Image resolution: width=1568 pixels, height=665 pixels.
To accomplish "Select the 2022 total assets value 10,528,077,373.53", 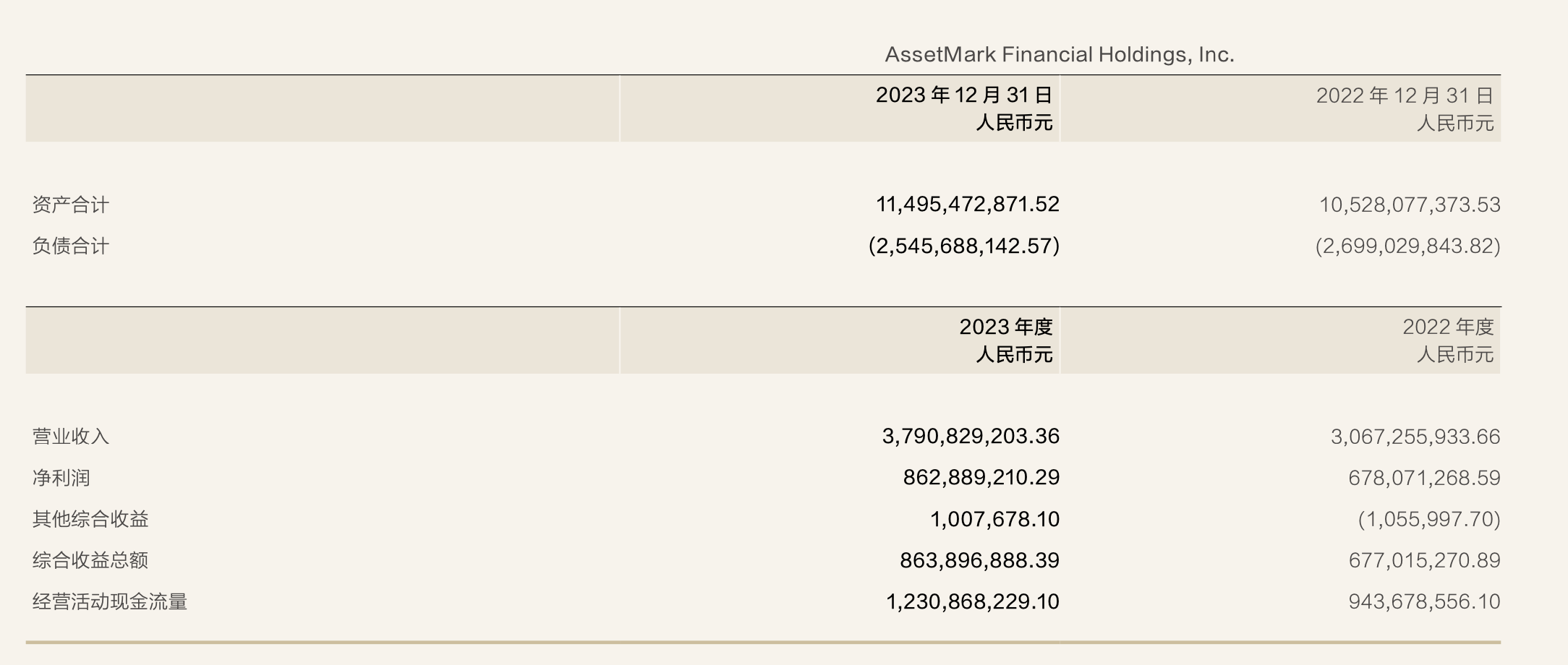I will tap(1409, 205).
